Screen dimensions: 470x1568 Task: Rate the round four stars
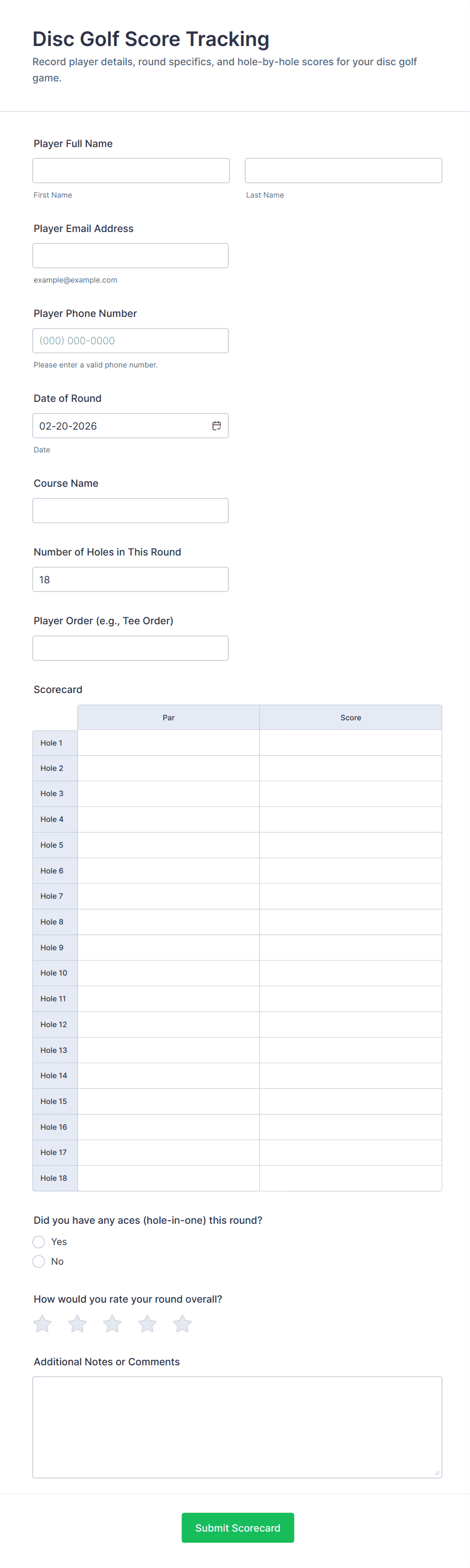tap(148, 1323)
